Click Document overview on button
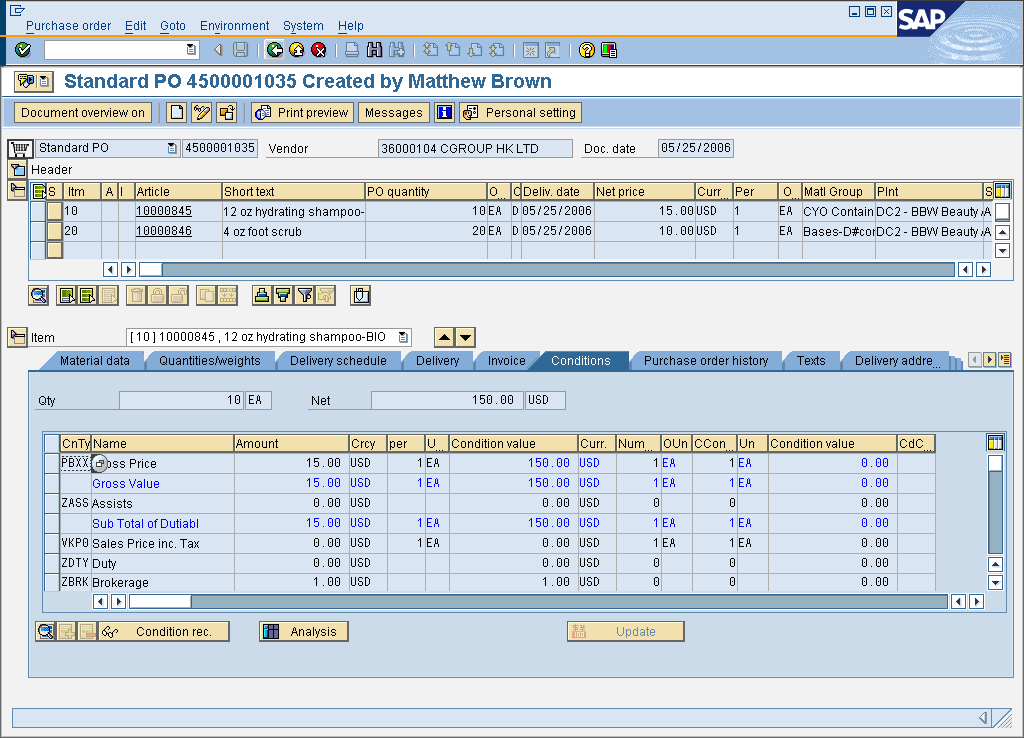 [83, 112]
